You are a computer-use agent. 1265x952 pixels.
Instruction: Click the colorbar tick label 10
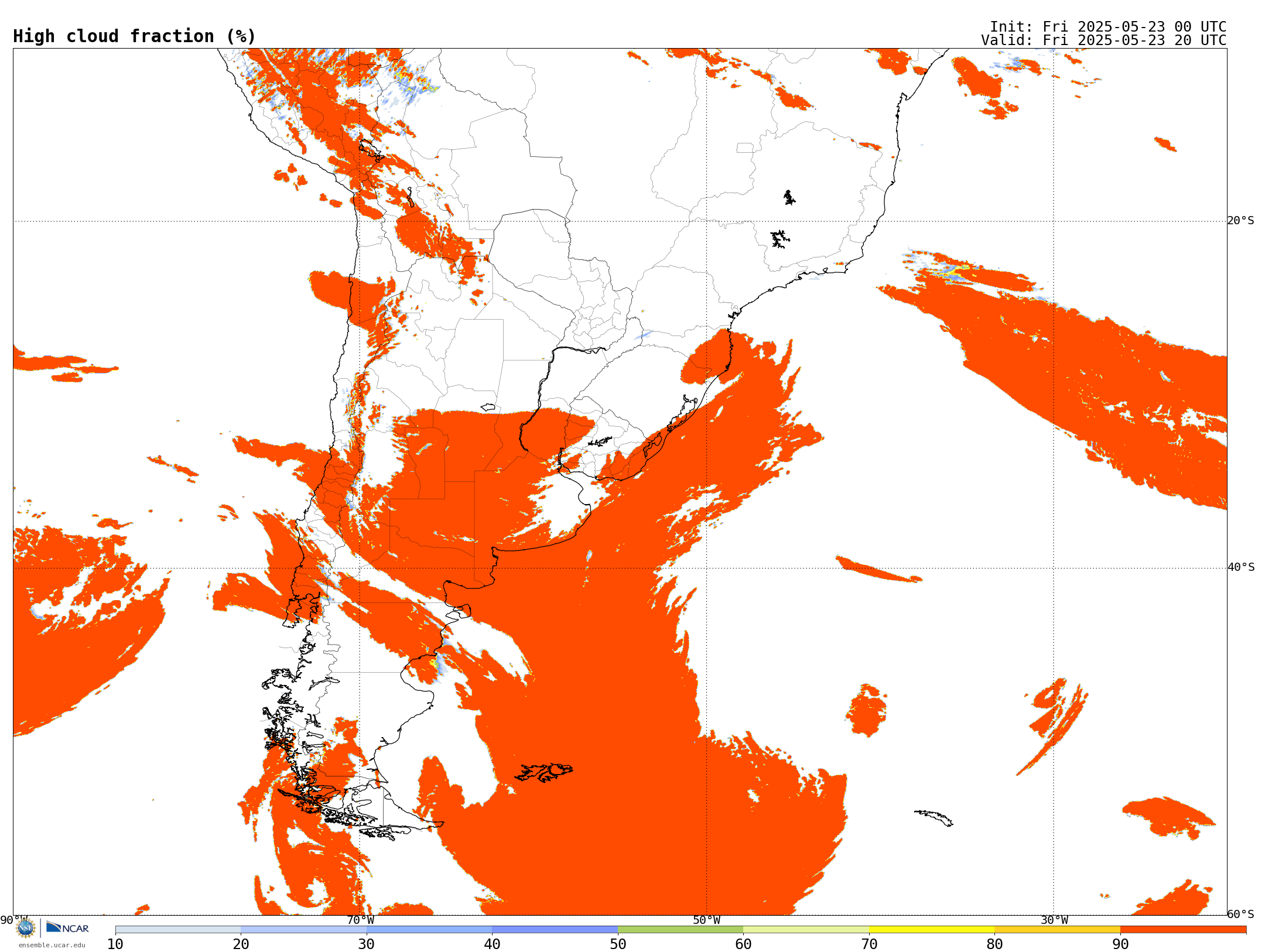115,944
